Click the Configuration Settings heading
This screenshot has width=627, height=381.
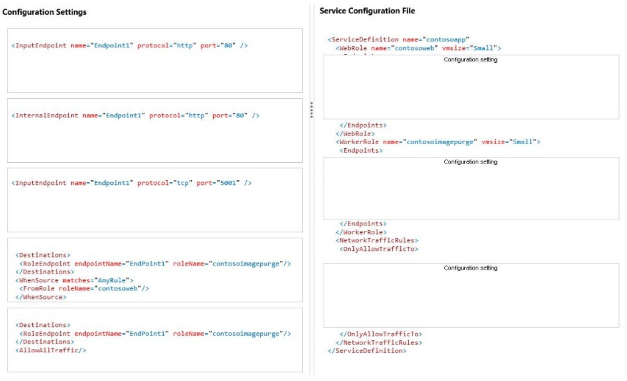click(x=44, y=12)
